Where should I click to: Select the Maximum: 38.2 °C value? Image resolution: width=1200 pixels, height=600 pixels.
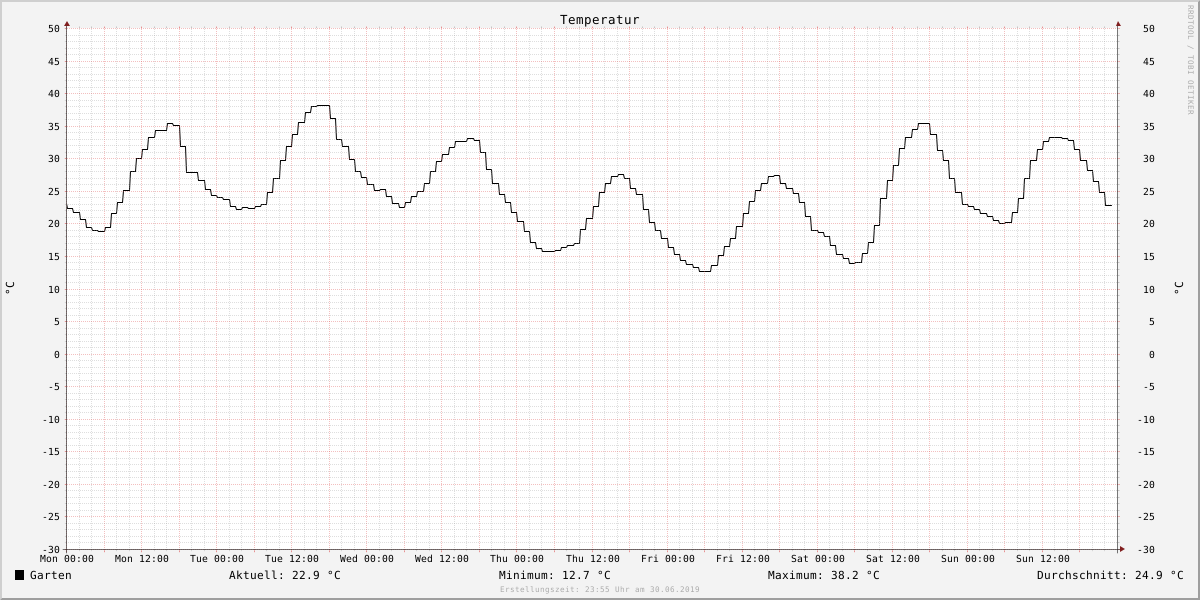click(x=824, y=575)
